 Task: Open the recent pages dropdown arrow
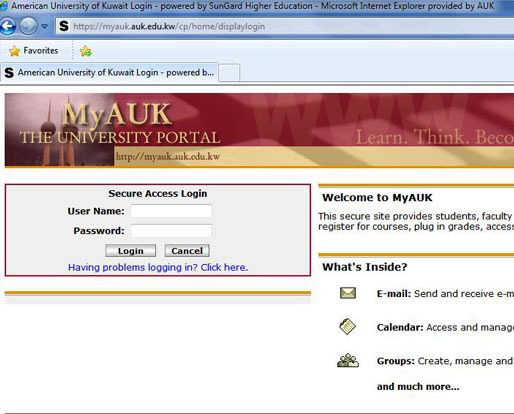[44, 26]
